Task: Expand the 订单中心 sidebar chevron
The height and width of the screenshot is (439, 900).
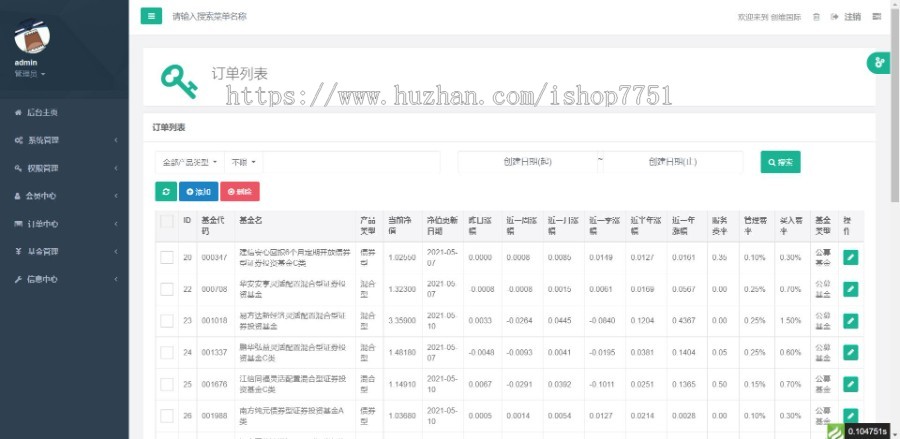Action: tap(116, 224)
